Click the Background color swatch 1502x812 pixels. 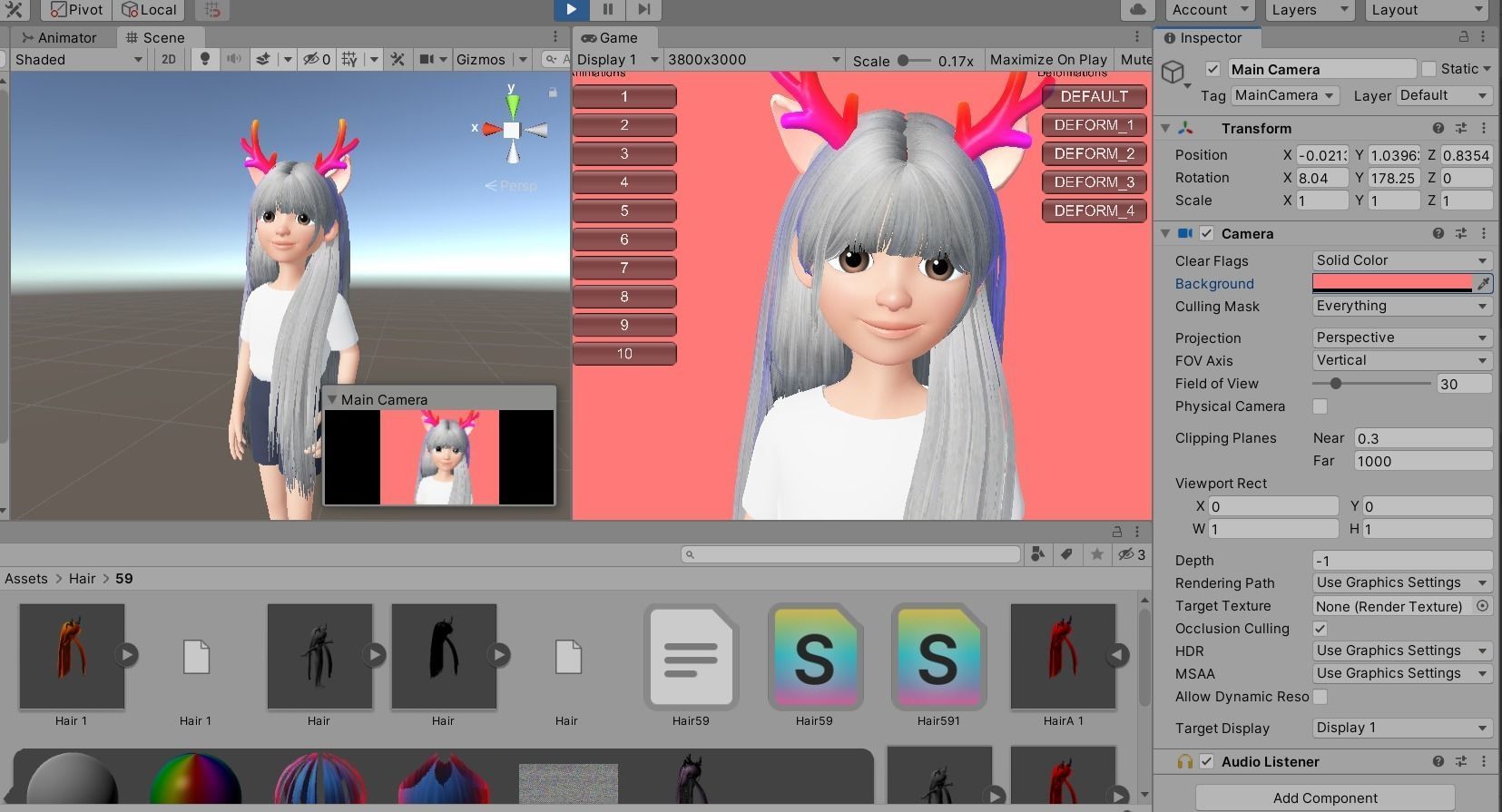point(1392,283)
